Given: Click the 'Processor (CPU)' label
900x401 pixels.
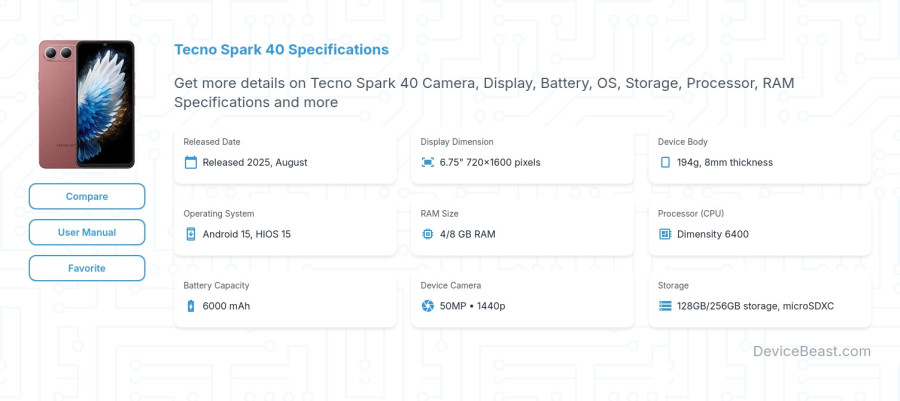Looking at the screenshot, I should tap(691, 213).
